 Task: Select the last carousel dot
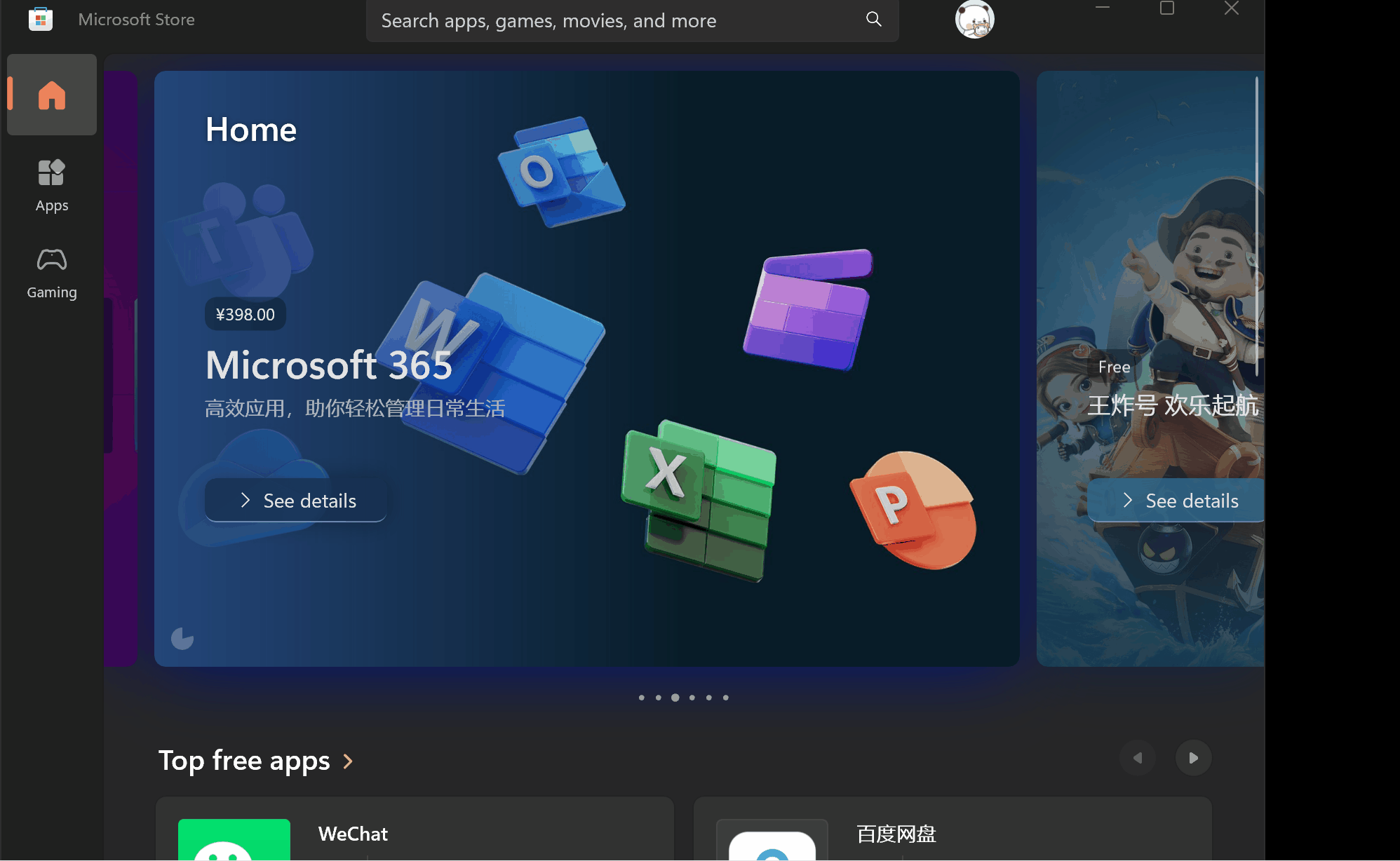coord(725,698)
